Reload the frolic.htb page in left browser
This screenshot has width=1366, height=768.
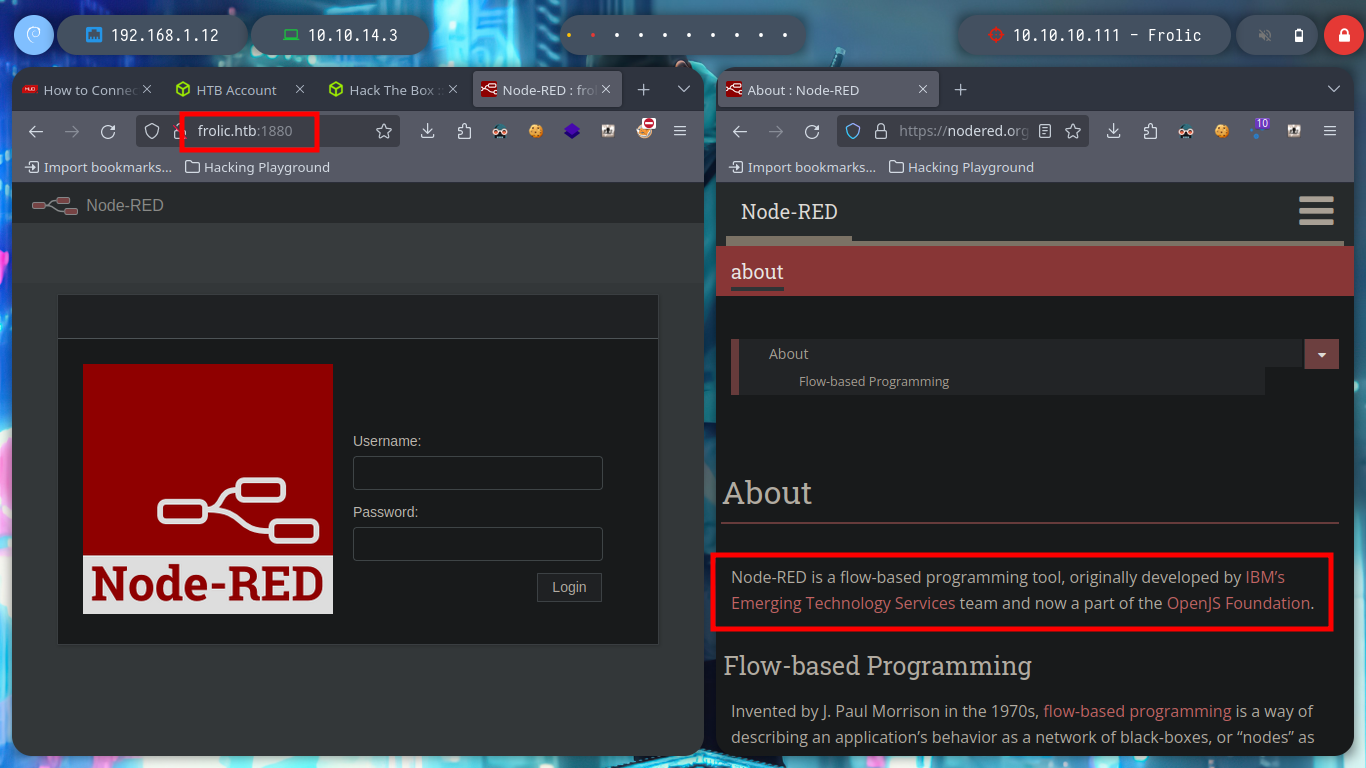coord(108,131)
